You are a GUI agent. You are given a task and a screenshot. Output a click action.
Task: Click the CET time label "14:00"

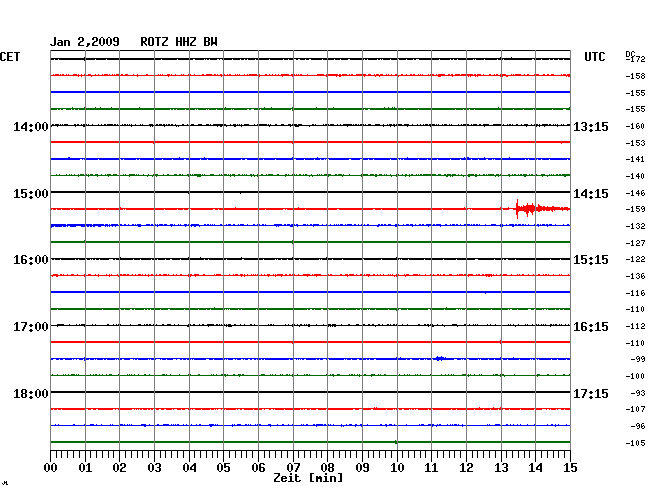pos(31,127)
